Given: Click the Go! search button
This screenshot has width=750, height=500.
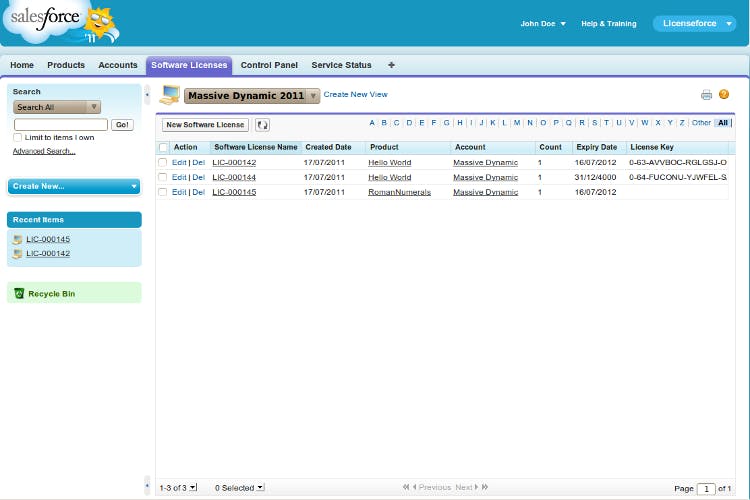Looking at the screenshot, I should click(x=122, y=125).
